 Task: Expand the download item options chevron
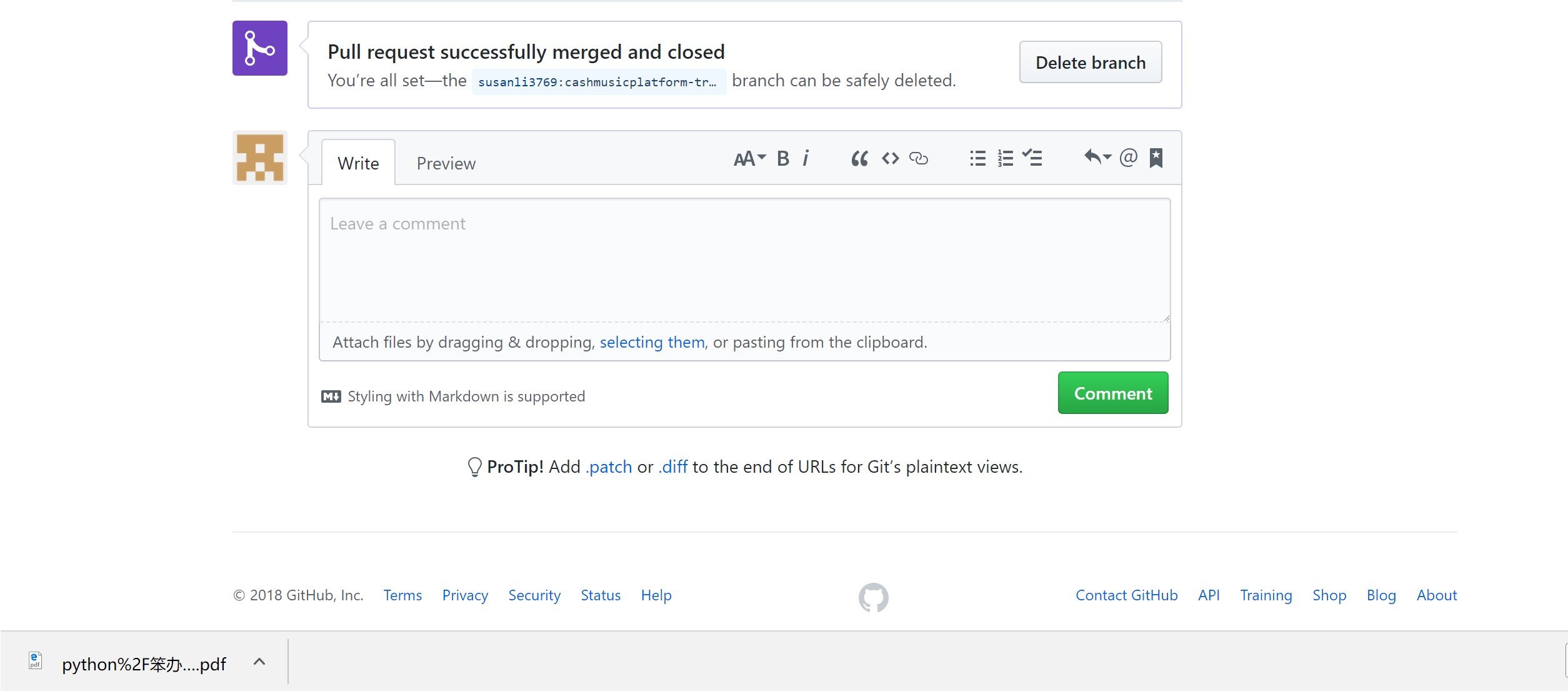pyautogui.click(x=259, y=662)
